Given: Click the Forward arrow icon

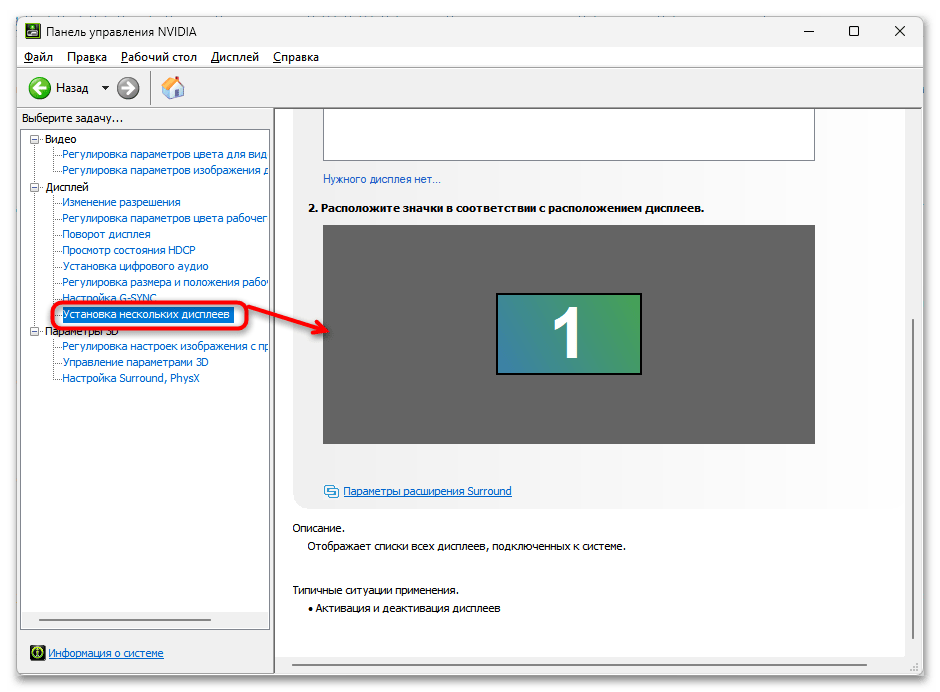Looking at the screenshot, I should point(128,88).
